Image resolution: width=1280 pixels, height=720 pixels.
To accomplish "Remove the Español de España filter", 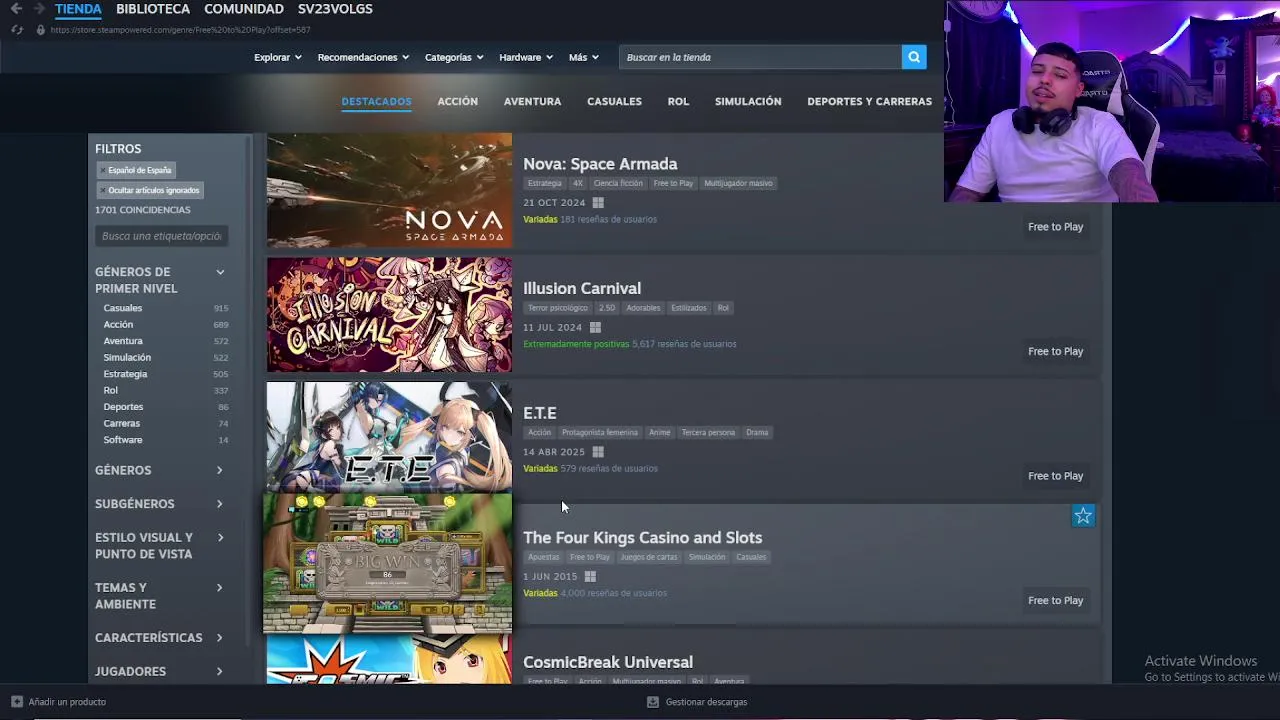I will click(135, 170).
